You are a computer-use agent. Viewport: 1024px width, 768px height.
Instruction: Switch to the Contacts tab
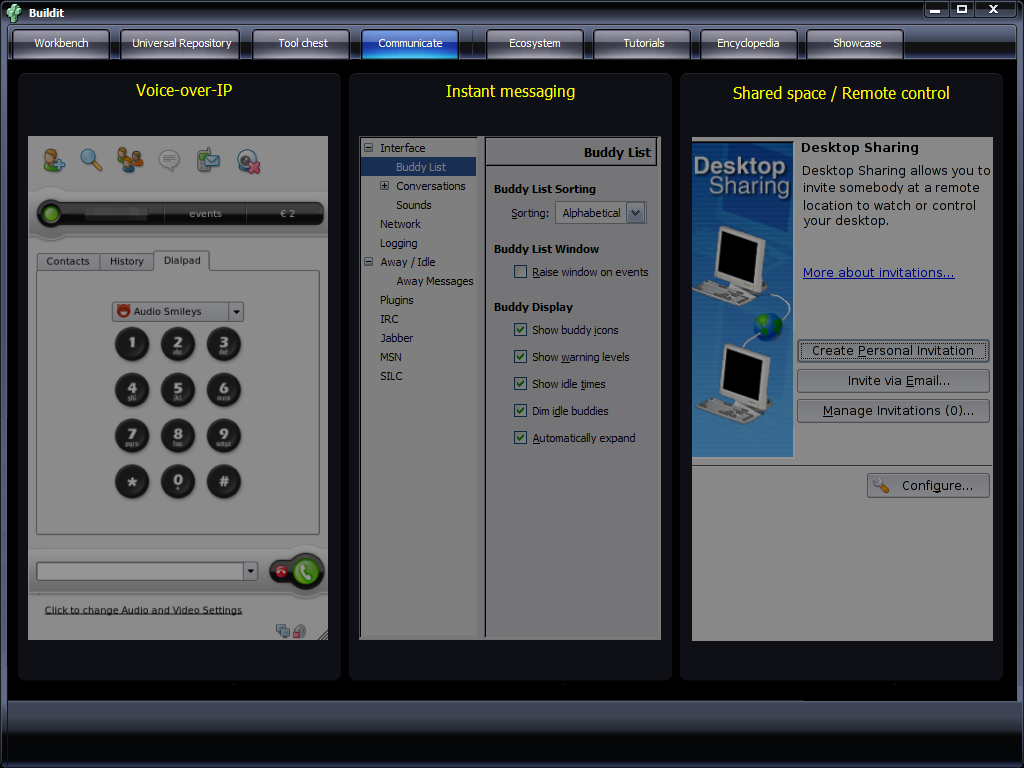click(x=68, y=262)
